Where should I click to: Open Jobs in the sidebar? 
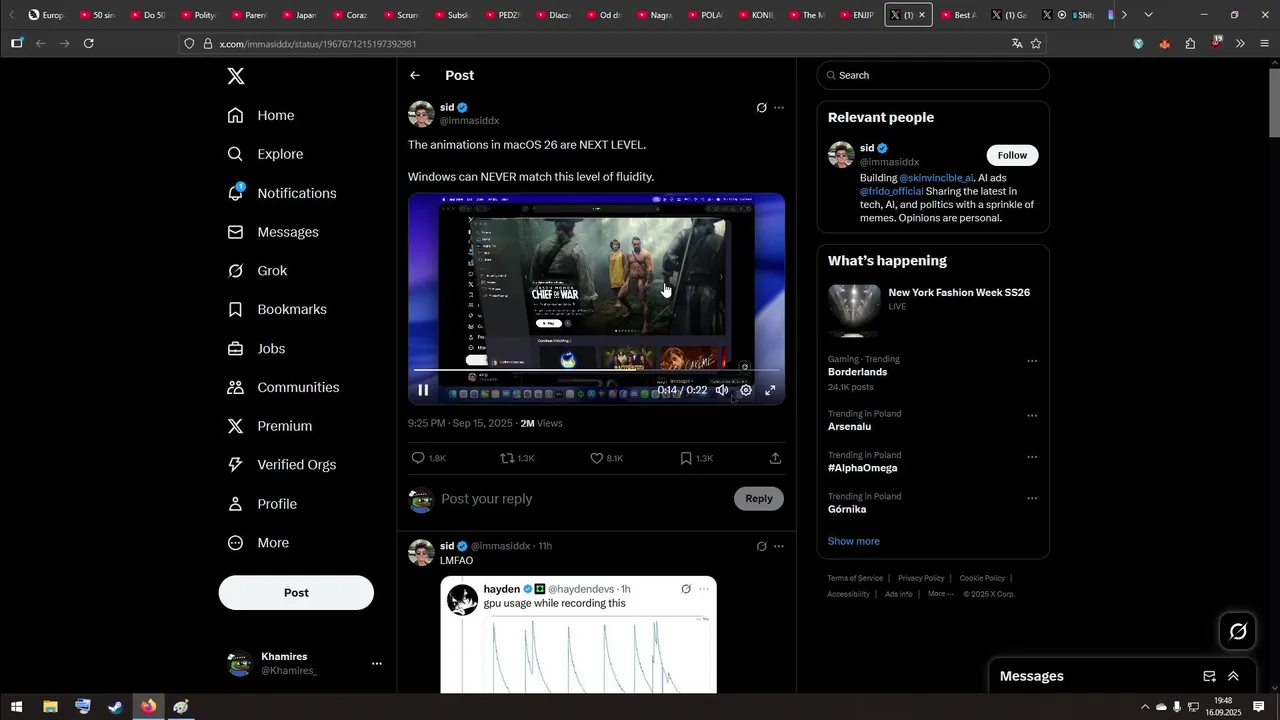point(256,349)
